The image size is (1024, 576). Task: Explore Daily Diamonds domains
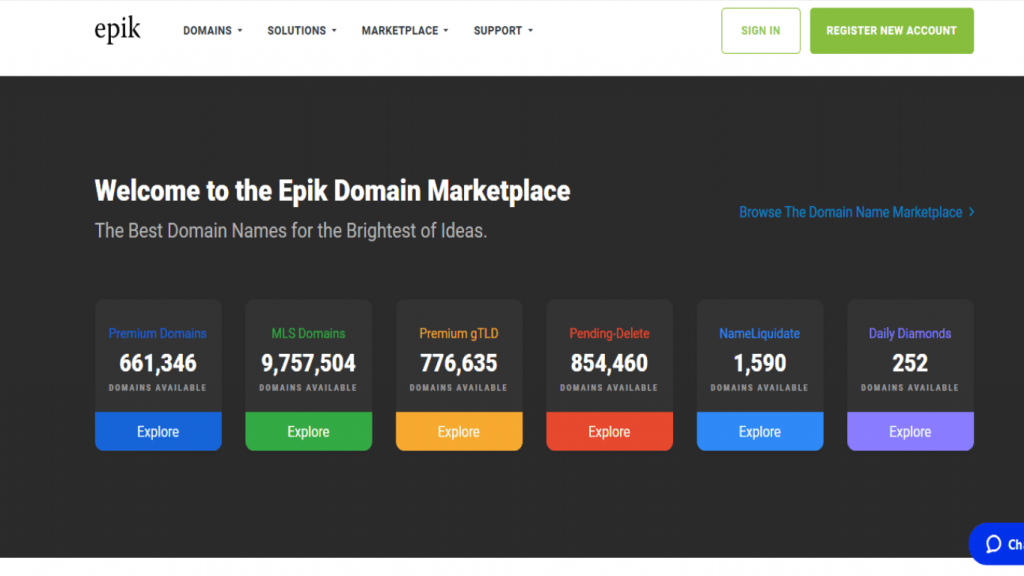(x=910, y=431)
